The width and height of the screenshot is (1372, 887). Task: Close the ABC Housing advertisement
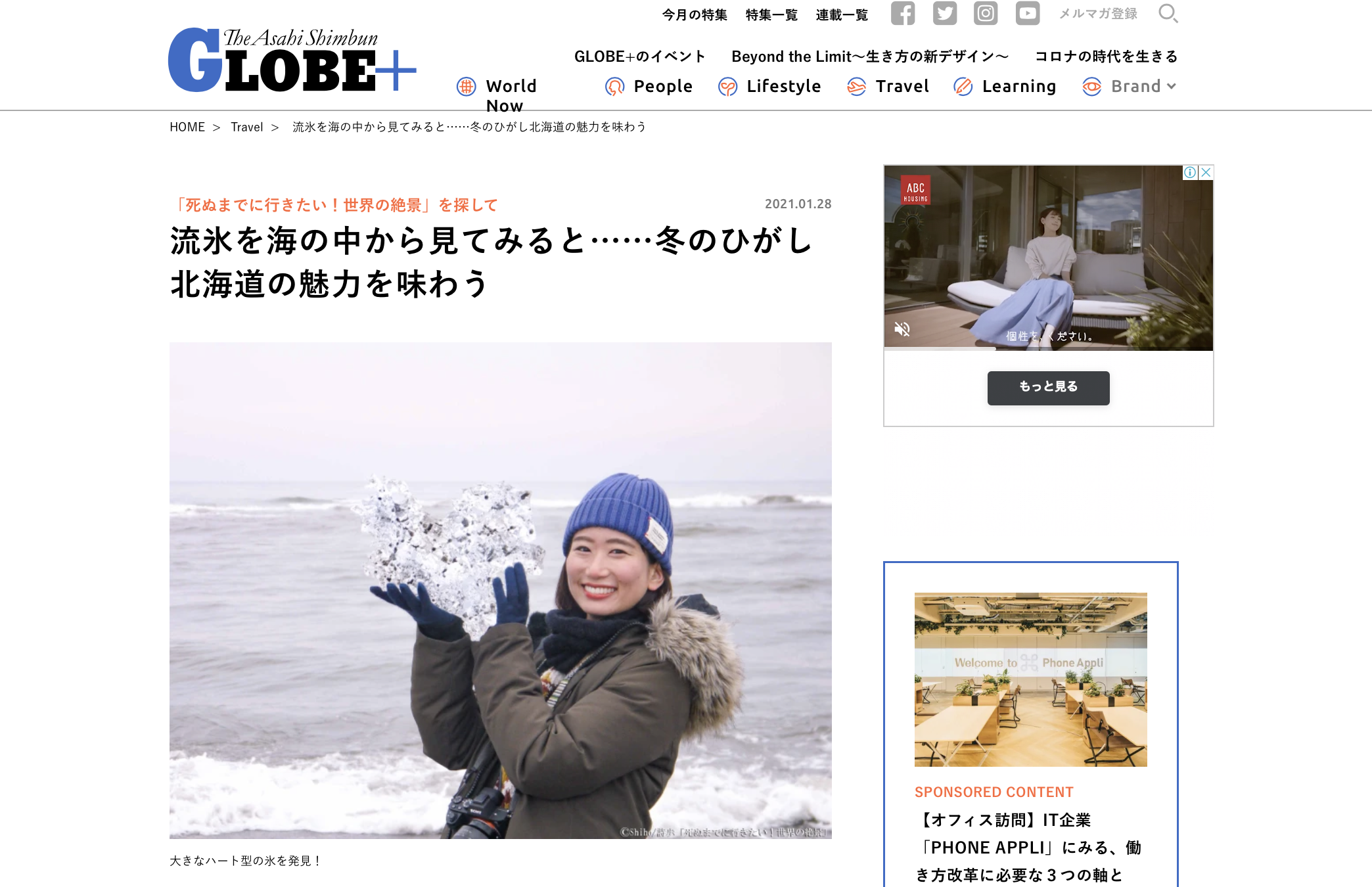tap(1206, 173)
